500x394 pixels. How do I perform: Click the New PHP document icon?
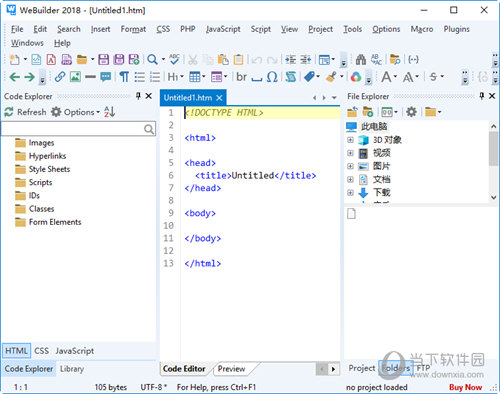(66, 60)
